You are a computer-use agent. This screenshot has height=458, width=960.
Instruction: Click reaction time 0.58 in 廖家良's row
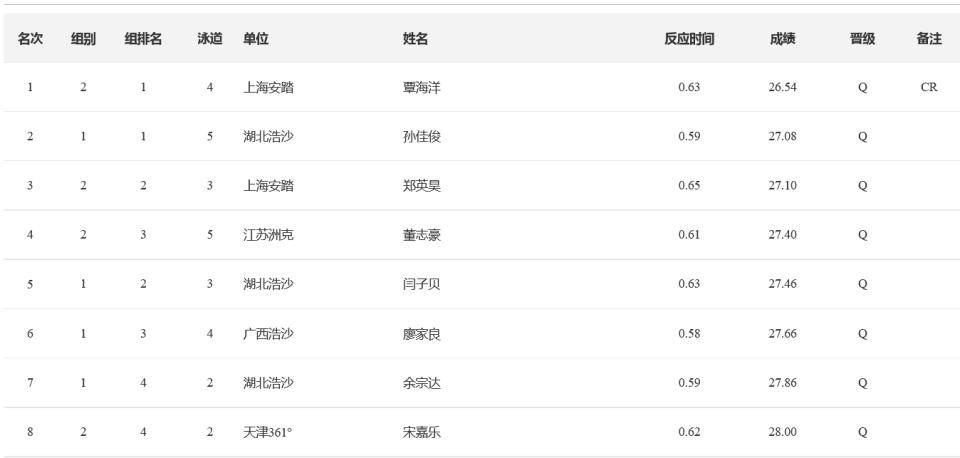689,334
